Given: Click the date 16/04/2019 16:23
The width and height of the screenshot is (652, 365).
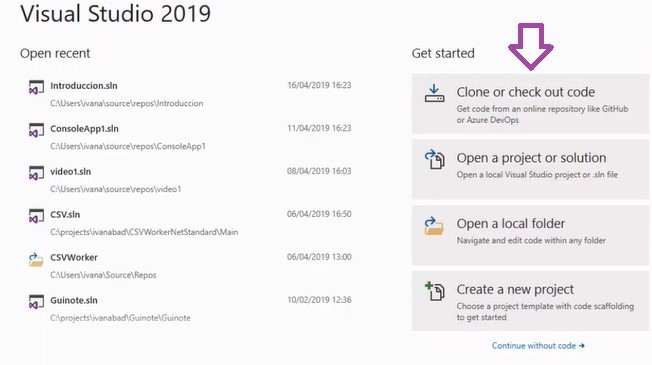Looking at the screenshot, I should pos(319,85).
